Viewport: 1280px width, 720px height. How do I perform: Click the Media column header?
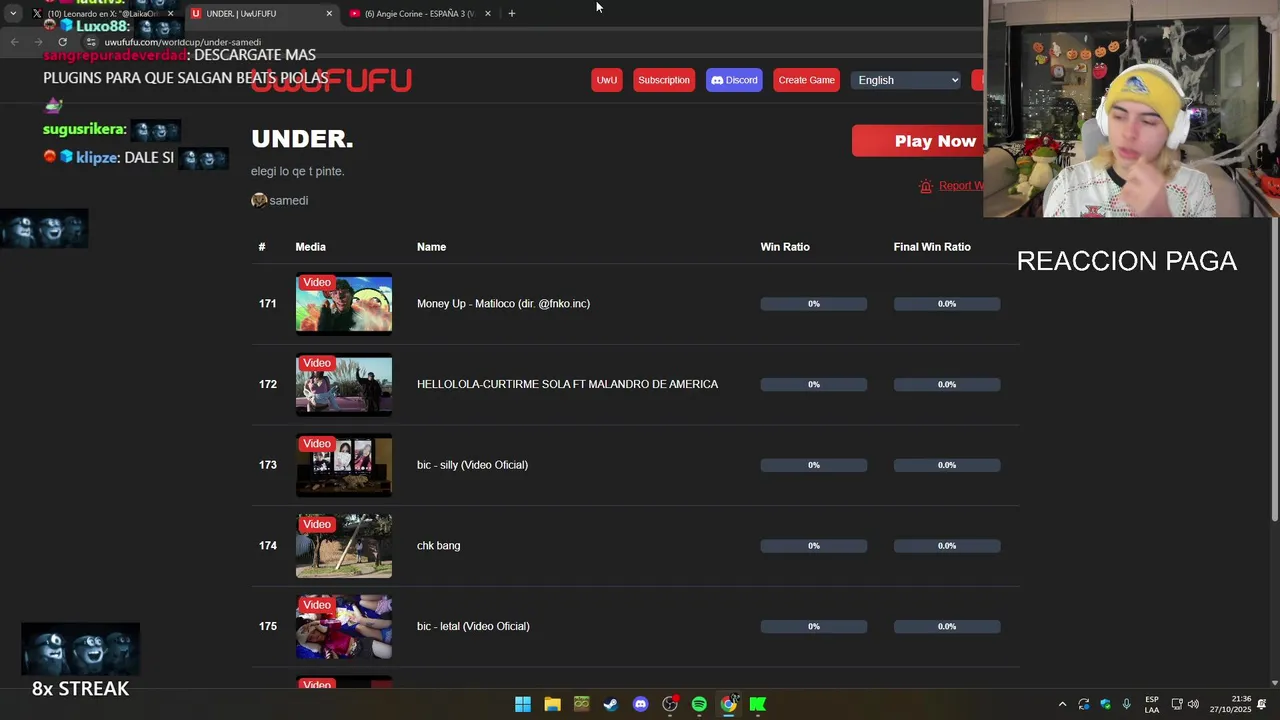[x=310, y=247]
